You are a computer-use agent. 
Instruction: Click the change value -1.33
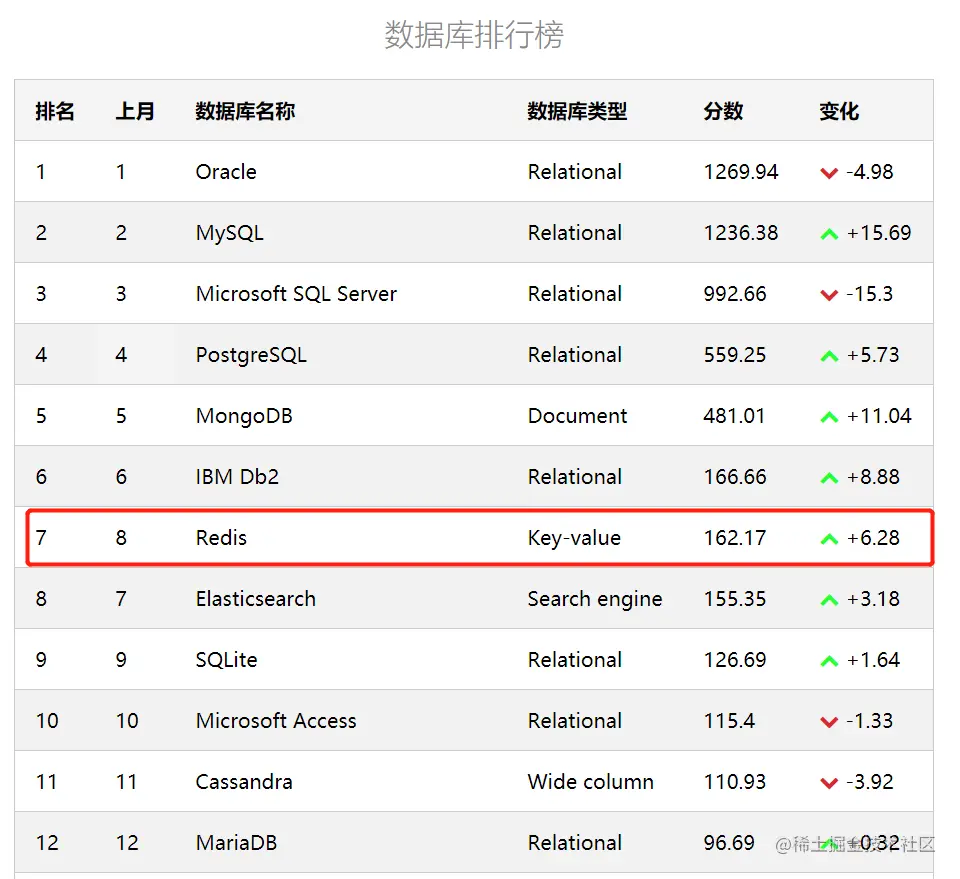869,721
